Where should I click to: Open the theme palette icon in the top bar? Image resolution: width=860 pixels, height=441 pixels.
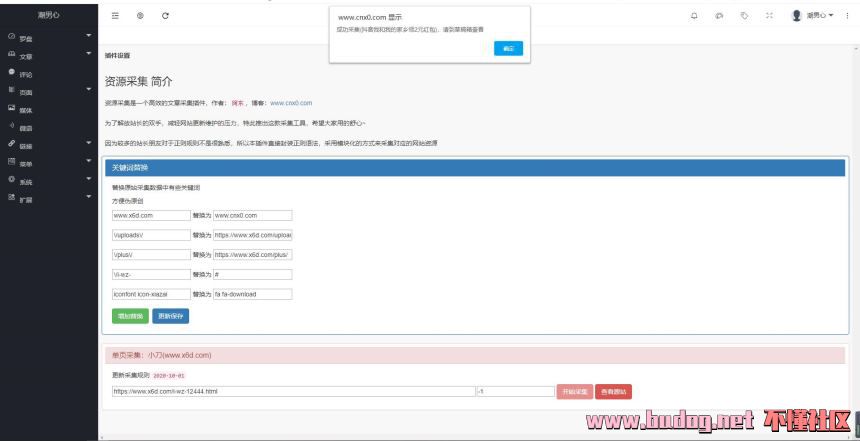coord(719,16)
